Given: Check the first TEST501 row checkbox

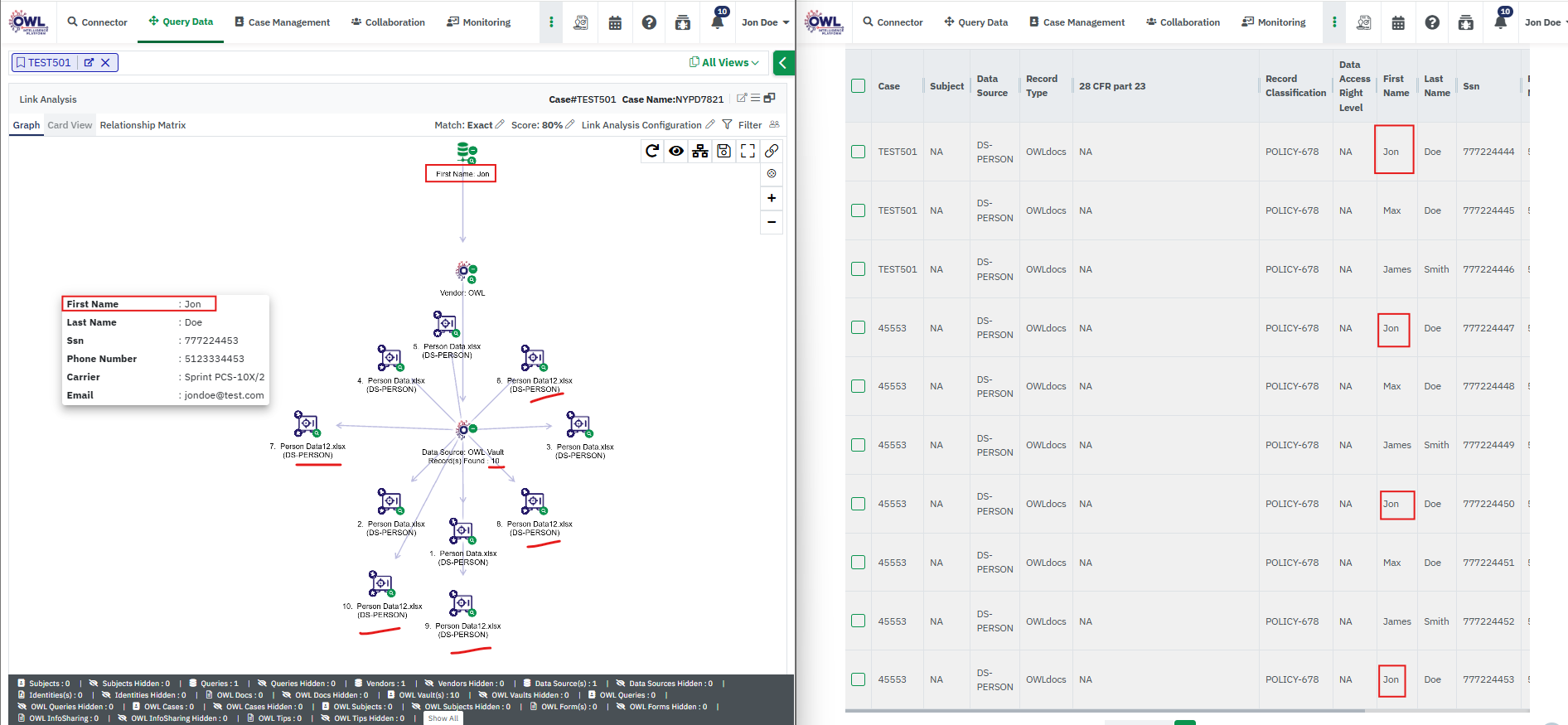Looking at the screenshot, I should (859, 152).
